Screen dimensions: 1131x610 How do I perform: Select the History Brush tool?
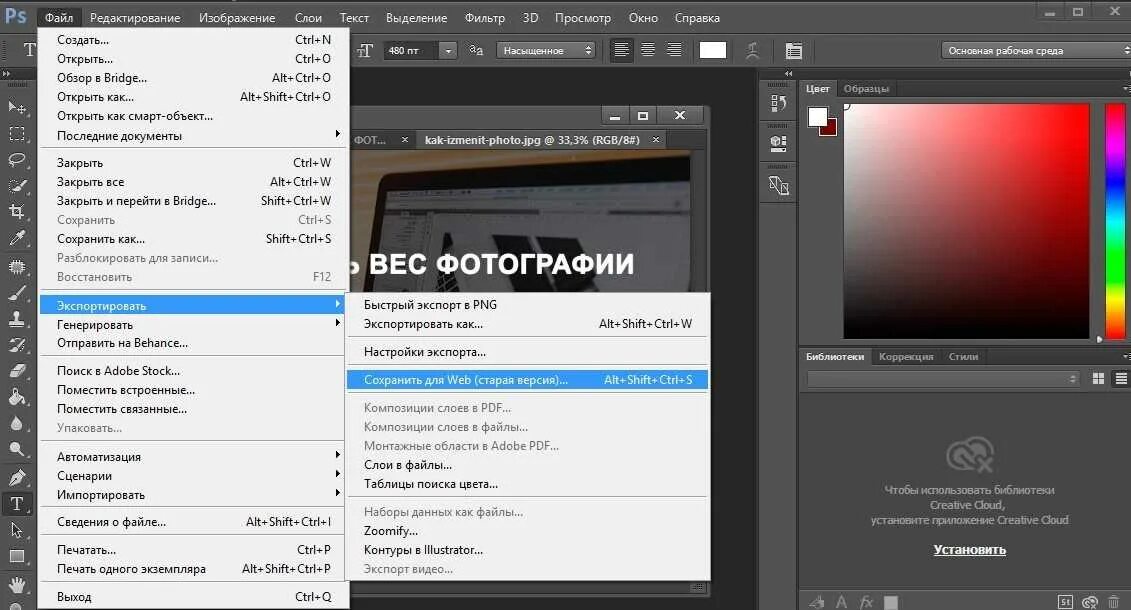(x=17, y=345)
